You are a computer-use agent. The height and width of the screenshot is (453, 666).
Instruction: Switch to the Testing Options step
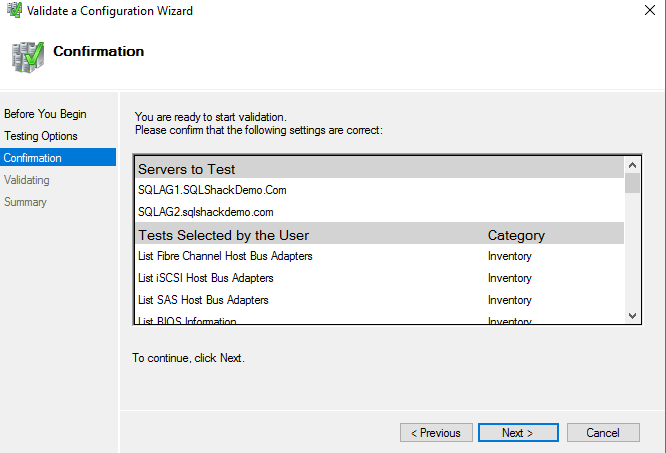(41, 136)
